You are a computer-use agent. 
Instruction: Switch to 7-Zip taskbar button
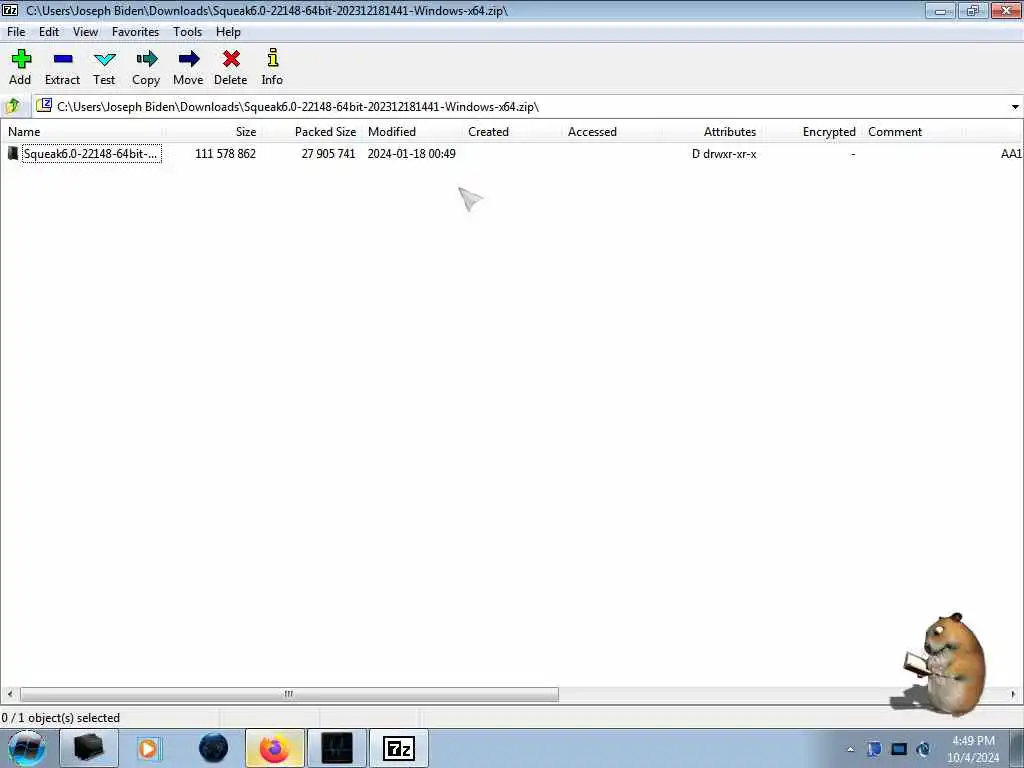coord(398,748)
